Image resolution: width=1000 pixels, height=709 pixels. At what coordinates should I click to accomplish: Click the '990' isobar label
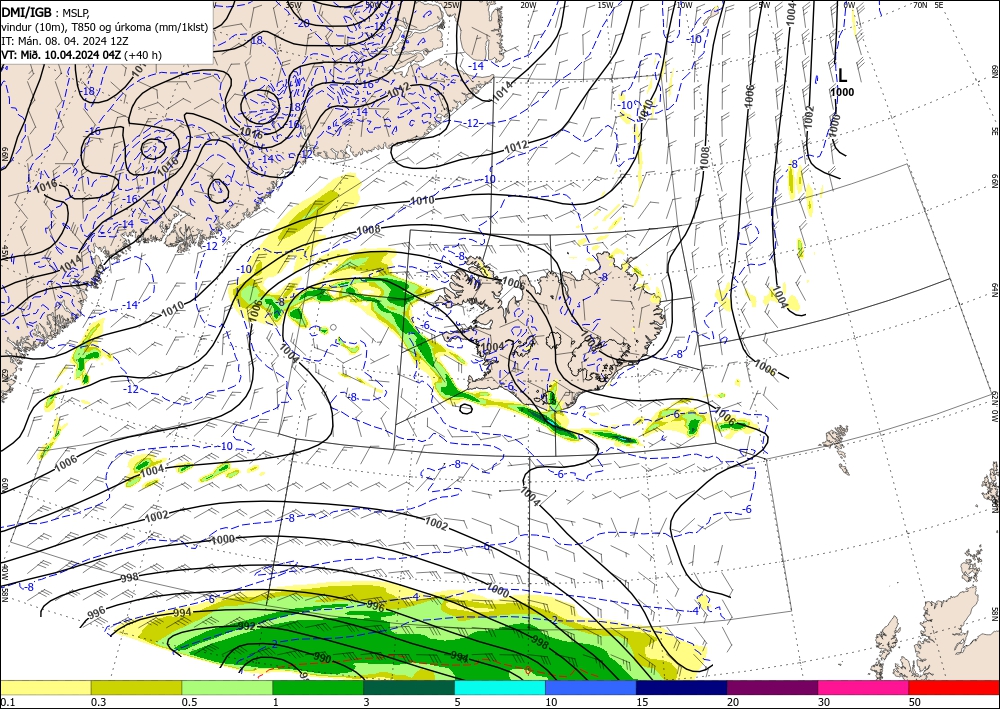point(322,659)
